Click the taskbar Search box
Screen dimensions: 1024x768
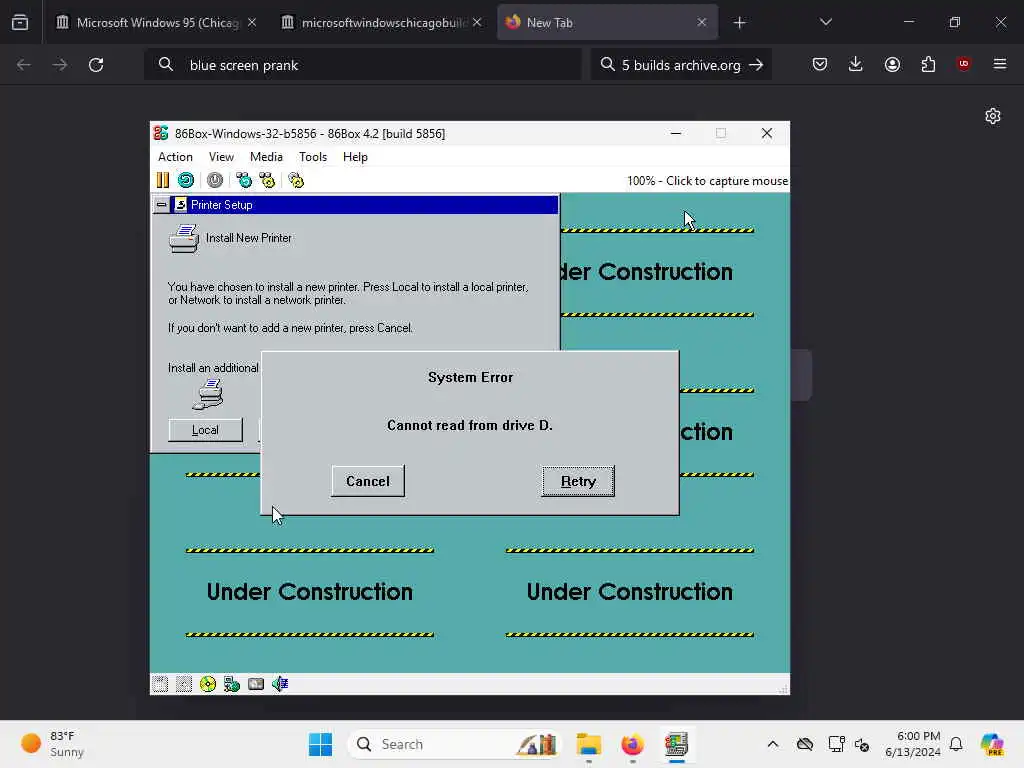pyautogui.click(x=455, y=744)
